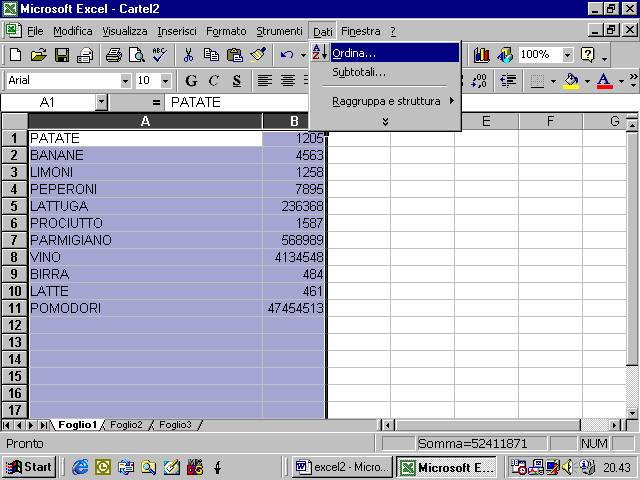Click the volume speaker tray icon

(x=568, y=467)
